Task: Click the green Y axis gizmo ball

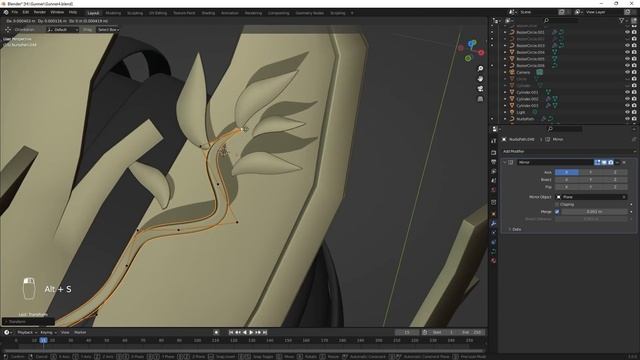Action: point(468,58)
